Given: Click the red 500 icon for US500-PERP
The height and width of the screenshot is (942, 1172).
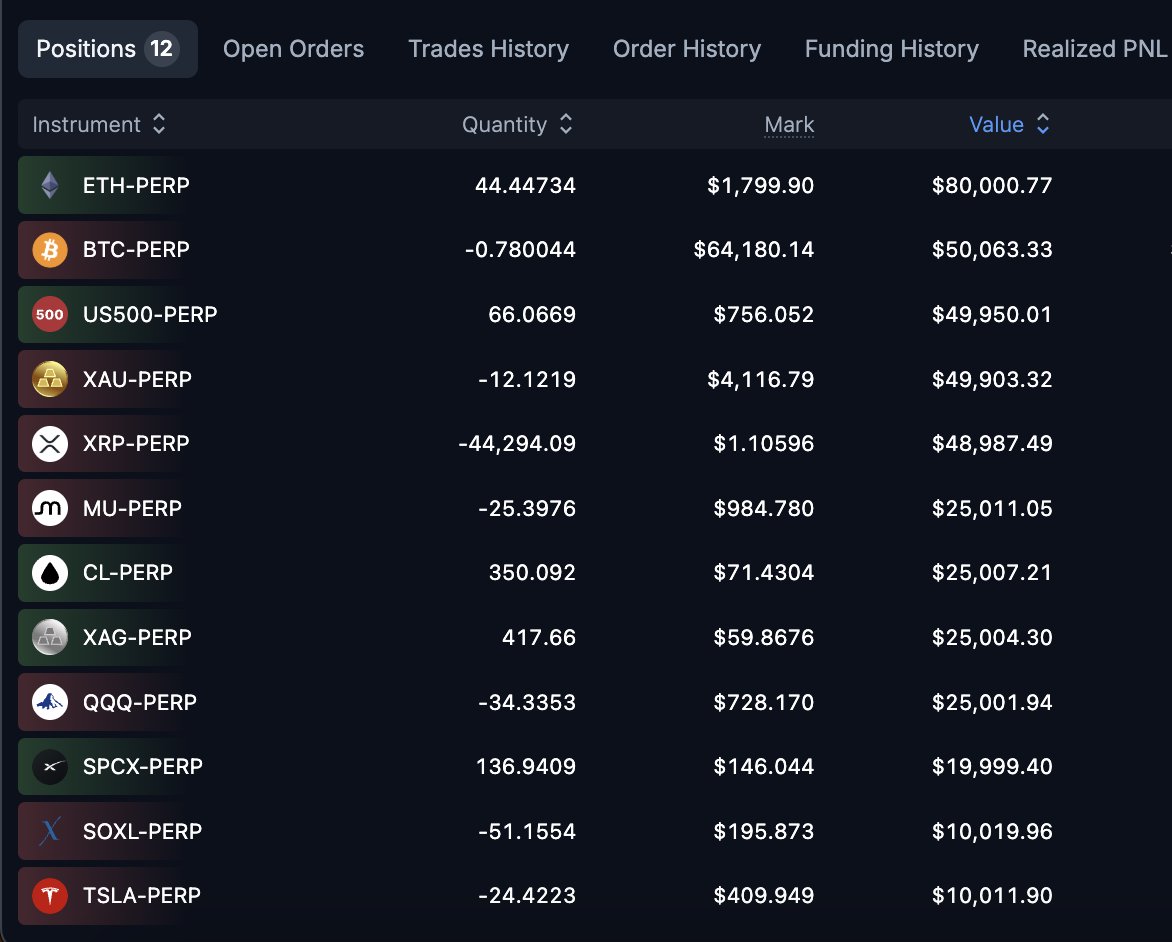Looking at the screenshot, I should click(50, 315).
